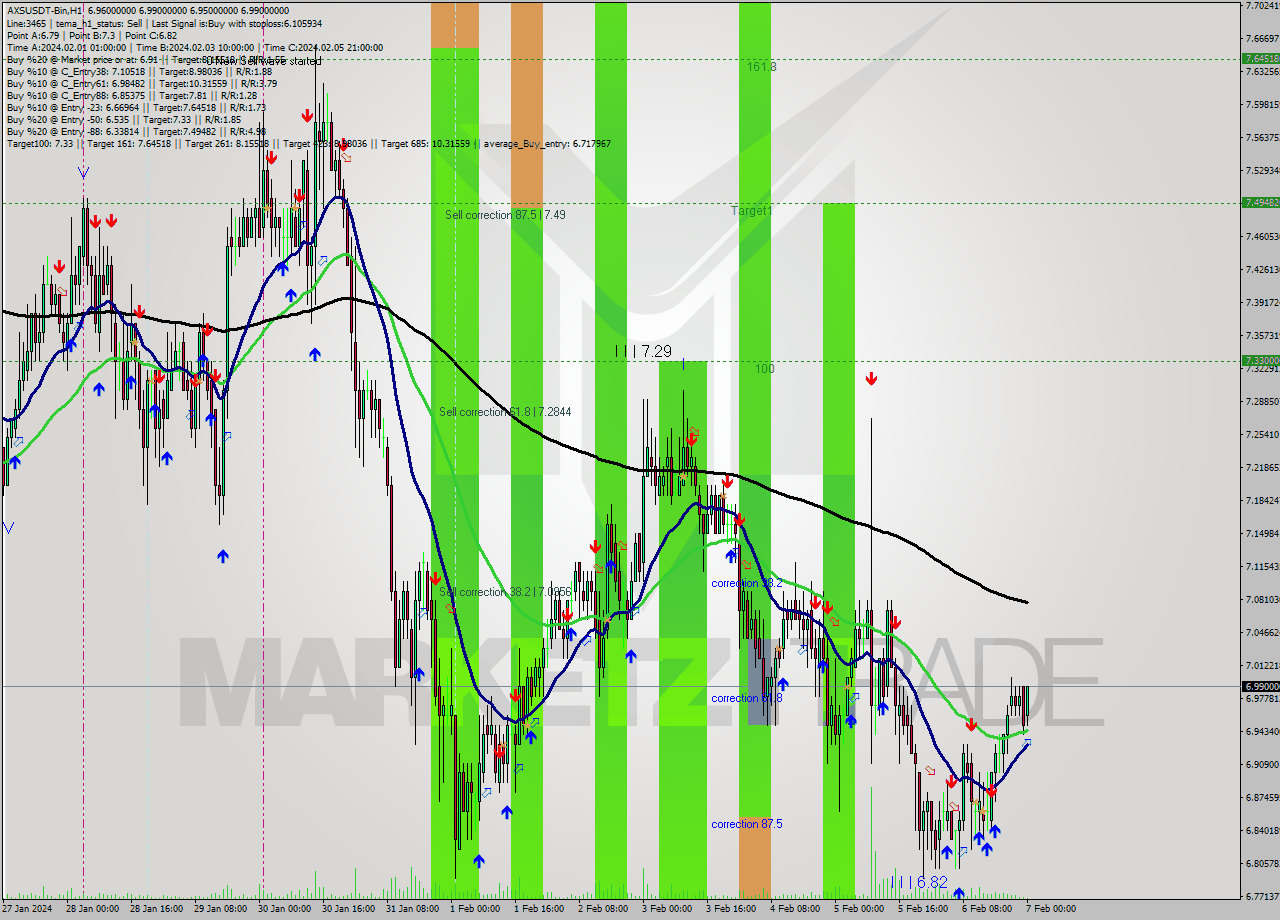Click the 'I I I 6.82' low label
This screenshot has width=1280, height=920.
tap(918, 882)
